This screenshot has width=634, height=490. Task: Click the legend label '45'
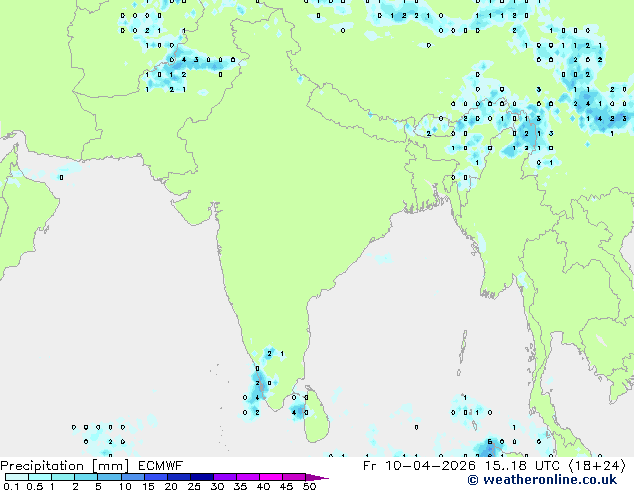[286, 486]
